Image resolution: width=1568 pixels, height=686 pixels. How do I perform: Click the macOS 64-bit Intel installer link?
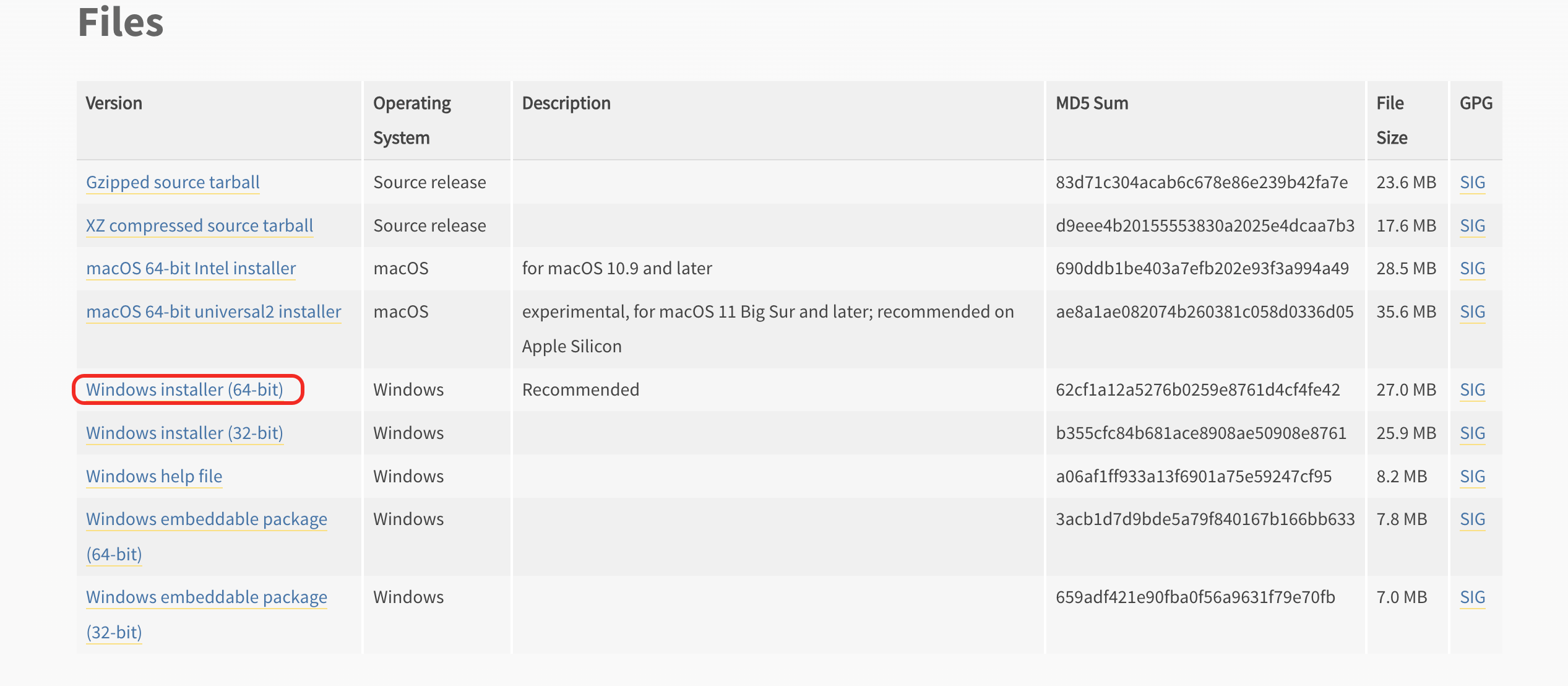pyautogui.click(x=191, y=269)
